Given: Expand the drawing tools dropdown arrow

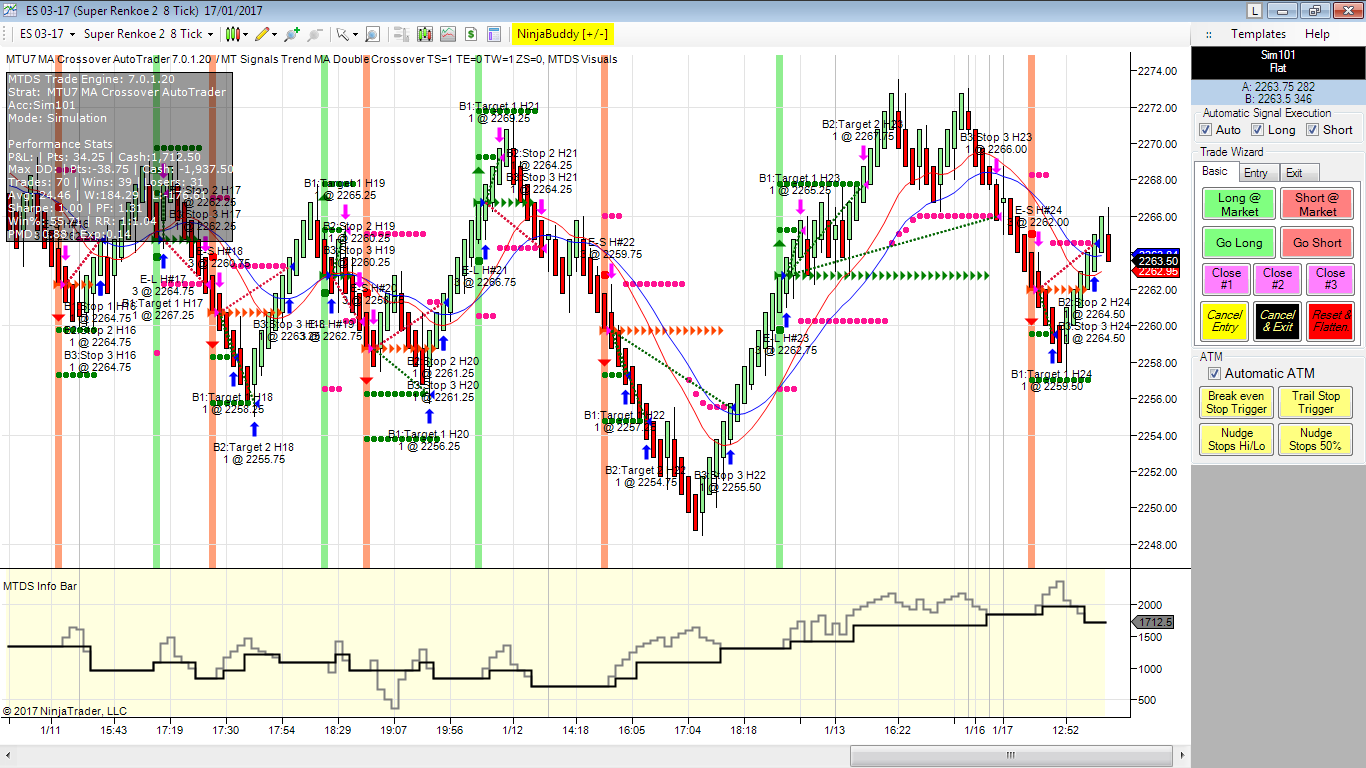Looking at the screenshot, I should pyautogui.click(x=275, y=34).
